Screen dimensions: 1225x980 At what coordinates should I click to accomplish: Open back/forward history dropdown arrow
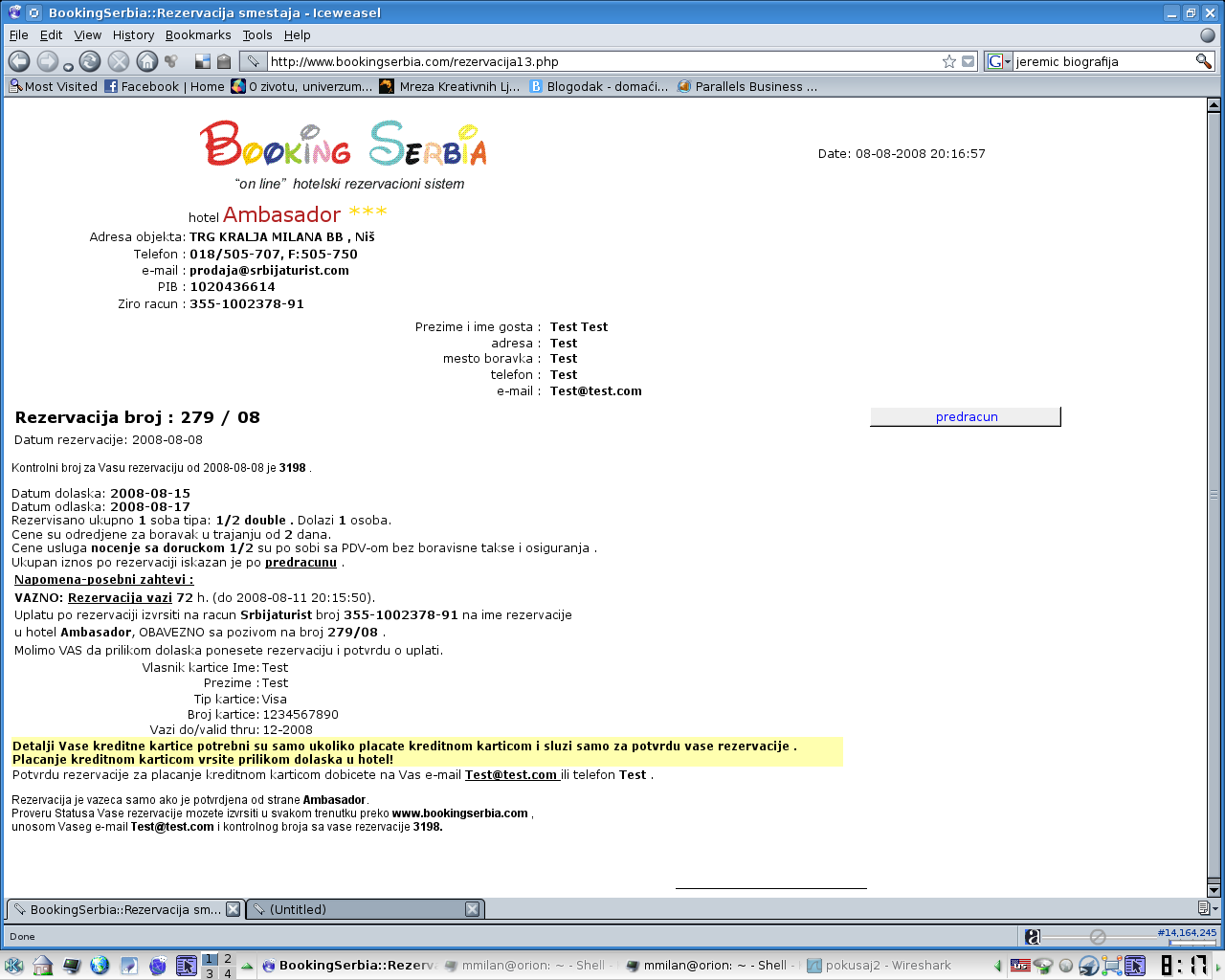tap(68, 67)
